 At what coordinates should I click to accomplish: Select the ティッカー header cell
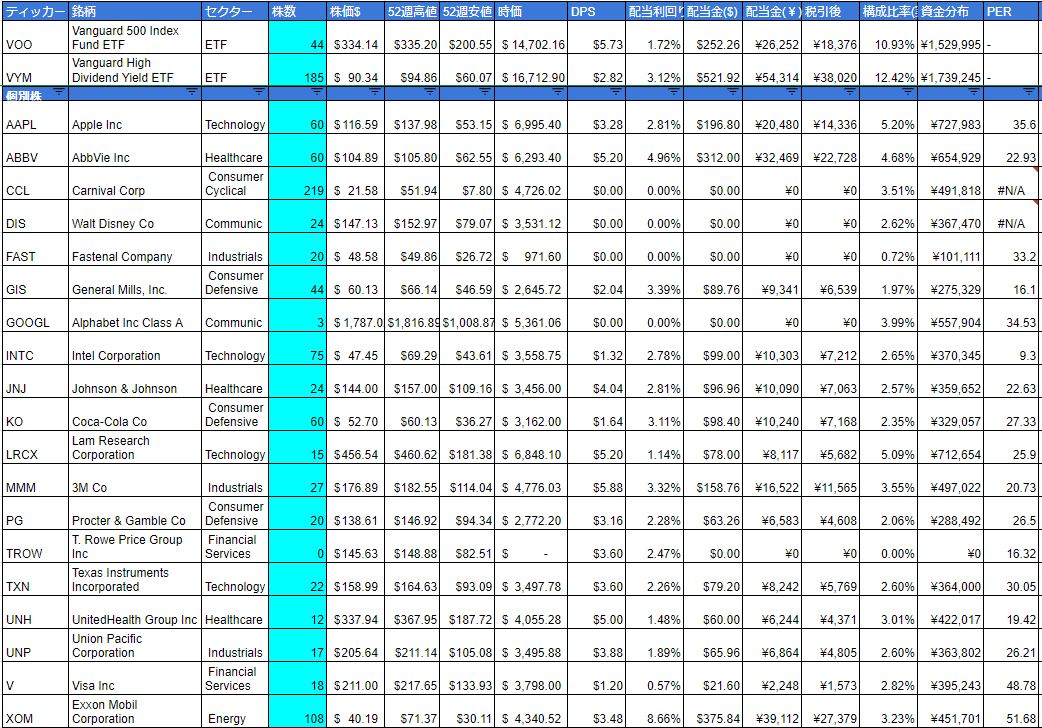point(35,11)
